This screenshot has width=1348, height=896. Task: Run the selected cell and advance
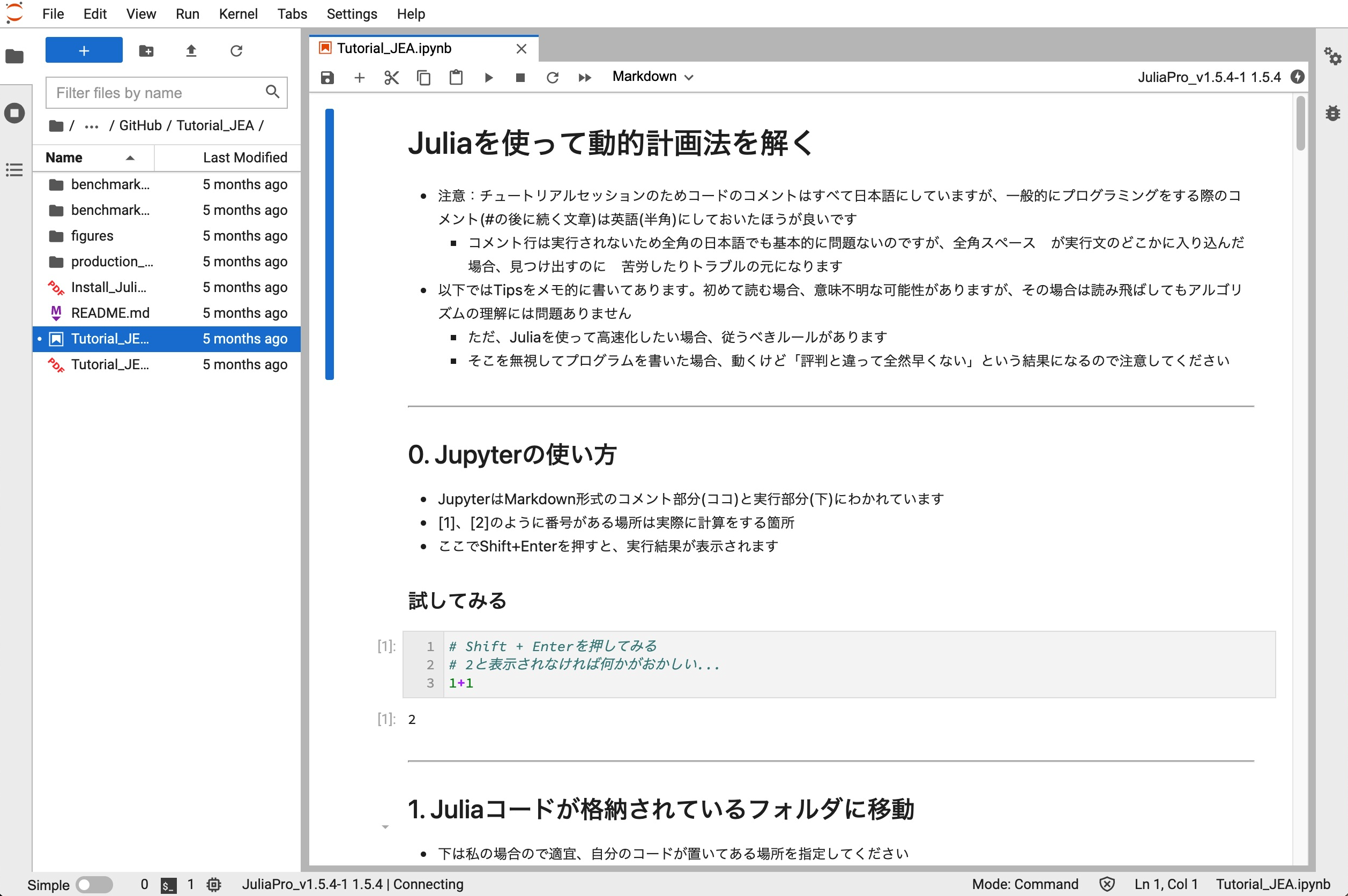[x=489, y=77]
